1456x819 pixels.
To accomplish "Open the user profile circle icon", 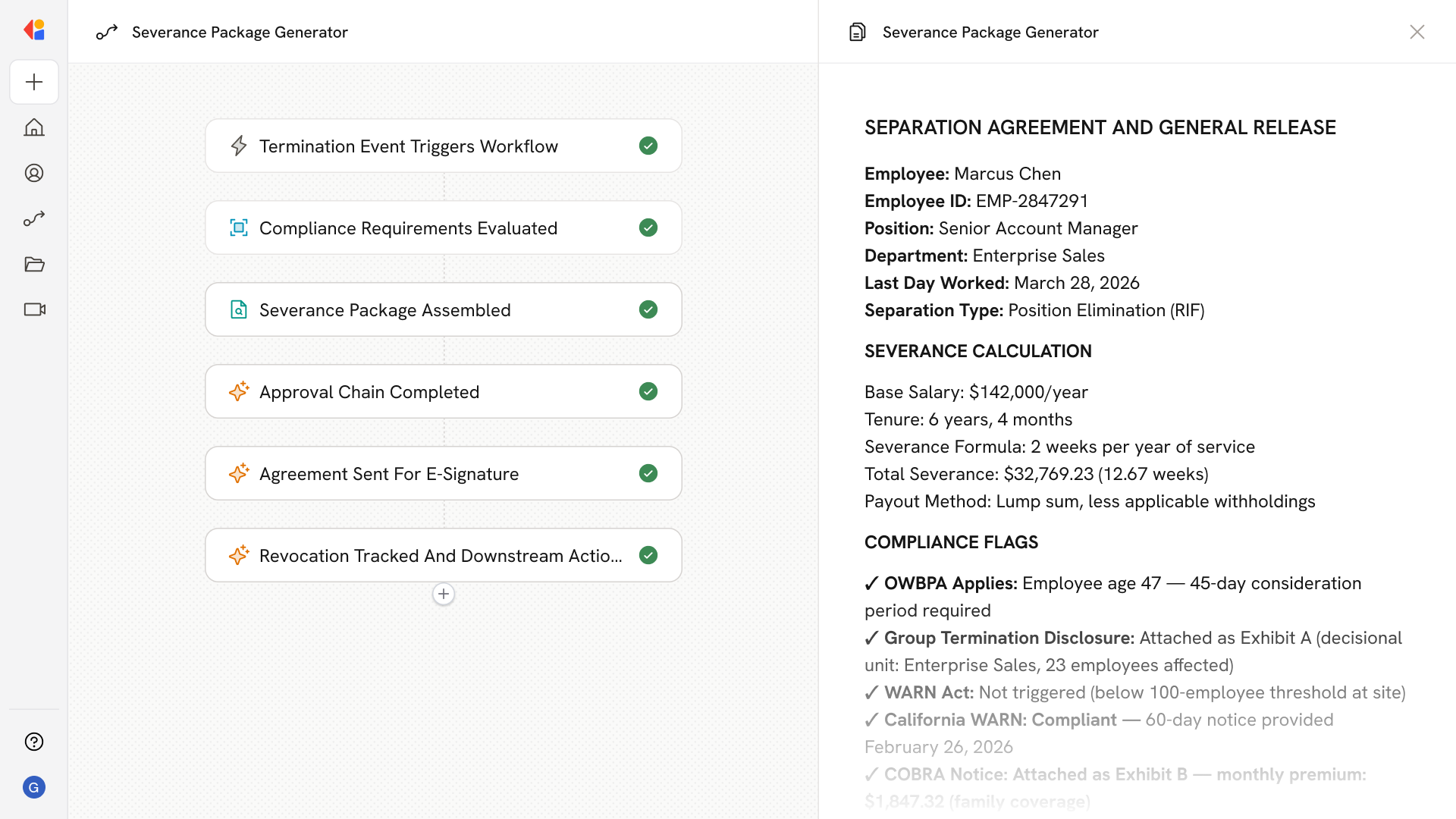I will (x=34, y=173).
